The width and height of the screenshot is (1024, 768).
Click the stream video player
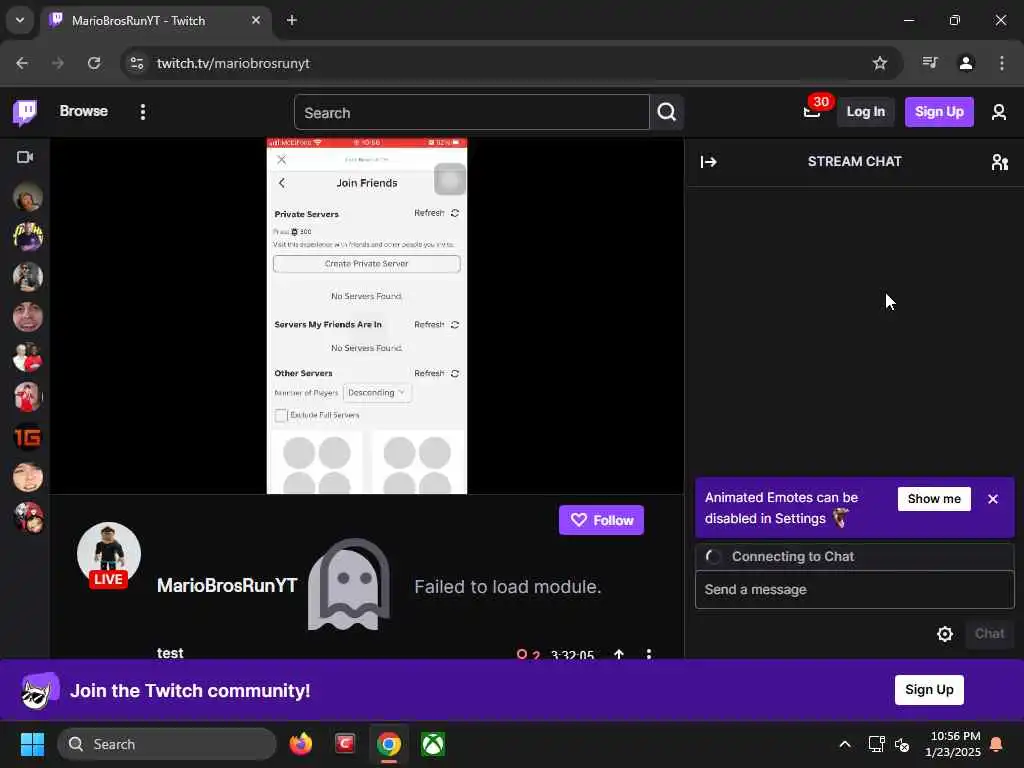[x=367, y=316]
